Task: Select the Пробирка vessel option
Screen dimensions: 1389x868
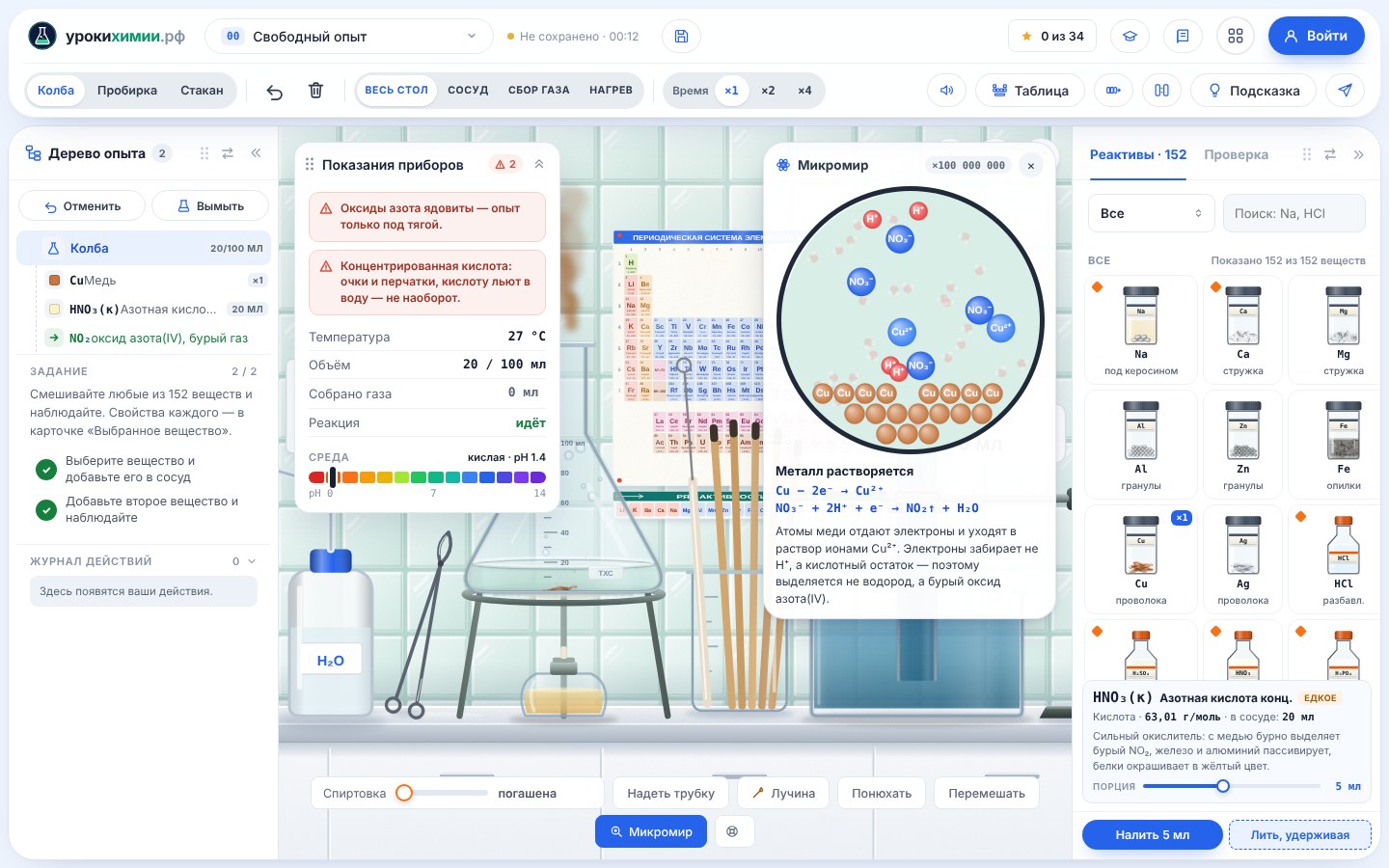Action: [x=127, y=91]
